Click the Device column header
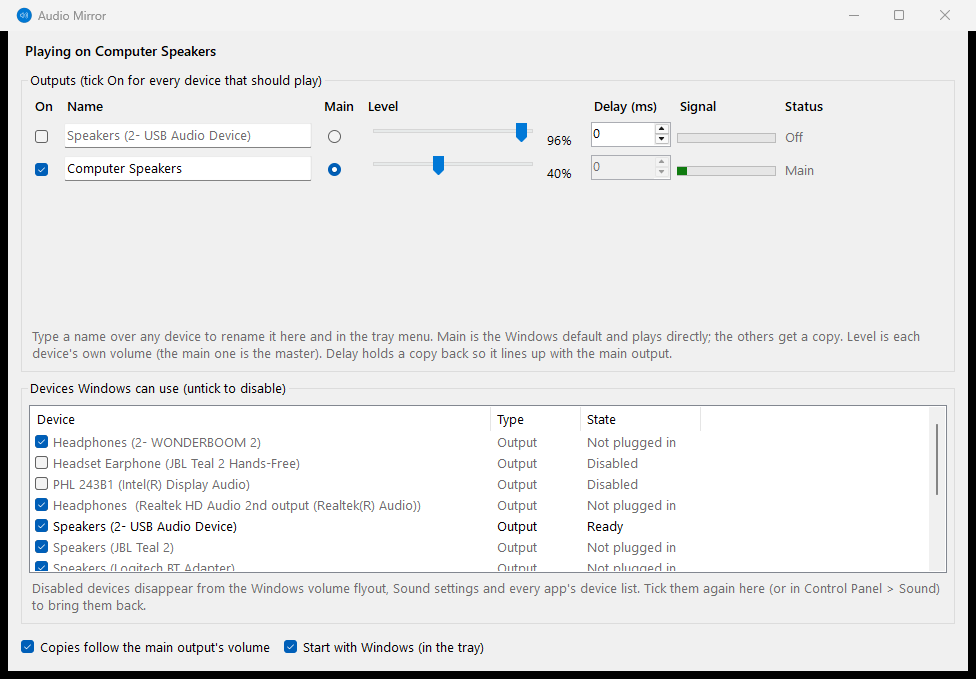Screen dimensions: 976x679 click(260, 419)
